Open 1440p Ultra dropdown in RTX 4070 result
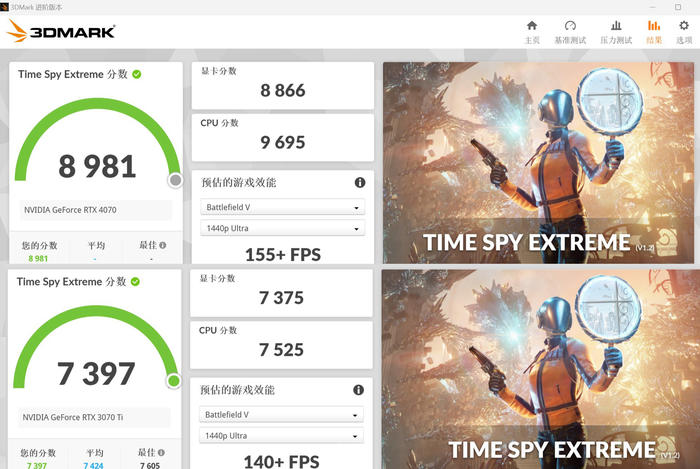Screen dimensions: 700x469 [x=282, y=228]
